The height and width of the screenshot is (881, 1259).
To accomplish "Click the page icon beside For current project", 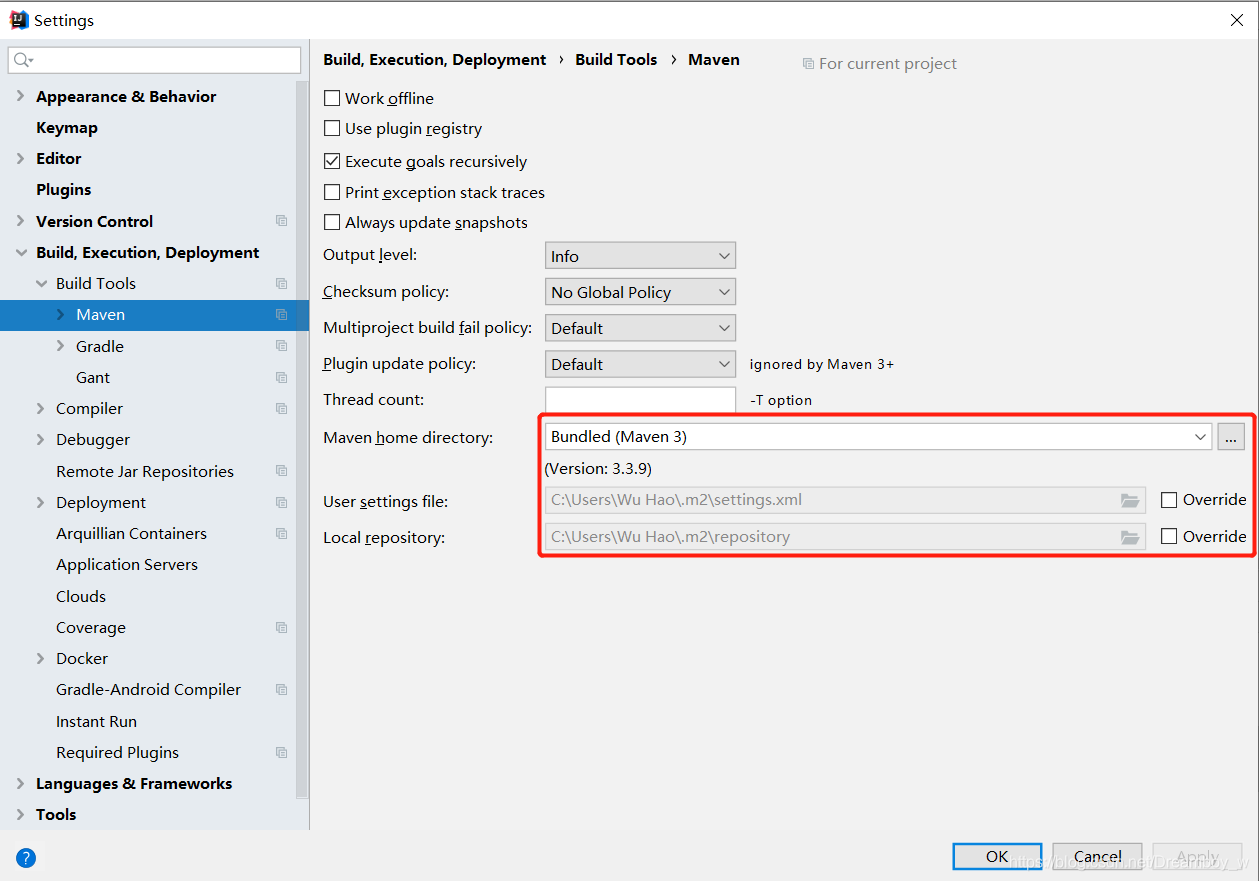I will click(x=808, y=64).
